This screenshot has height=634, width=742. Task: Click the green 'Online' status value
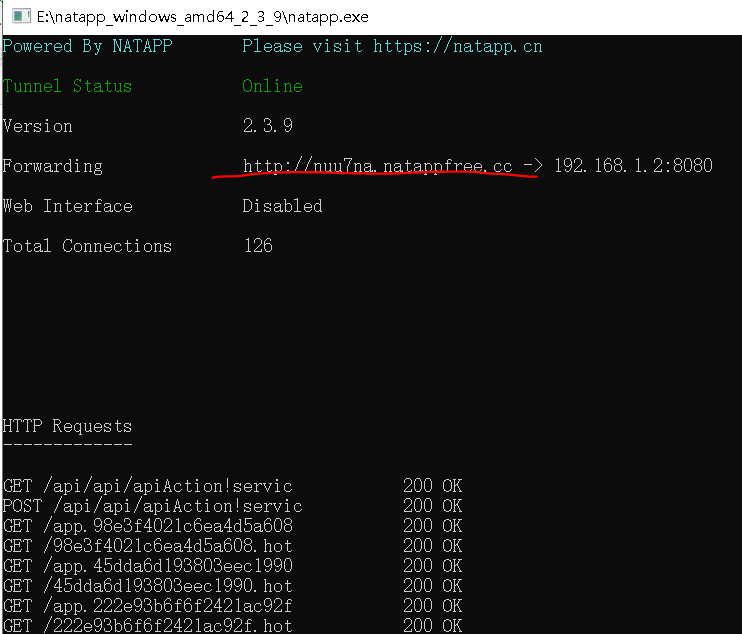272,86
